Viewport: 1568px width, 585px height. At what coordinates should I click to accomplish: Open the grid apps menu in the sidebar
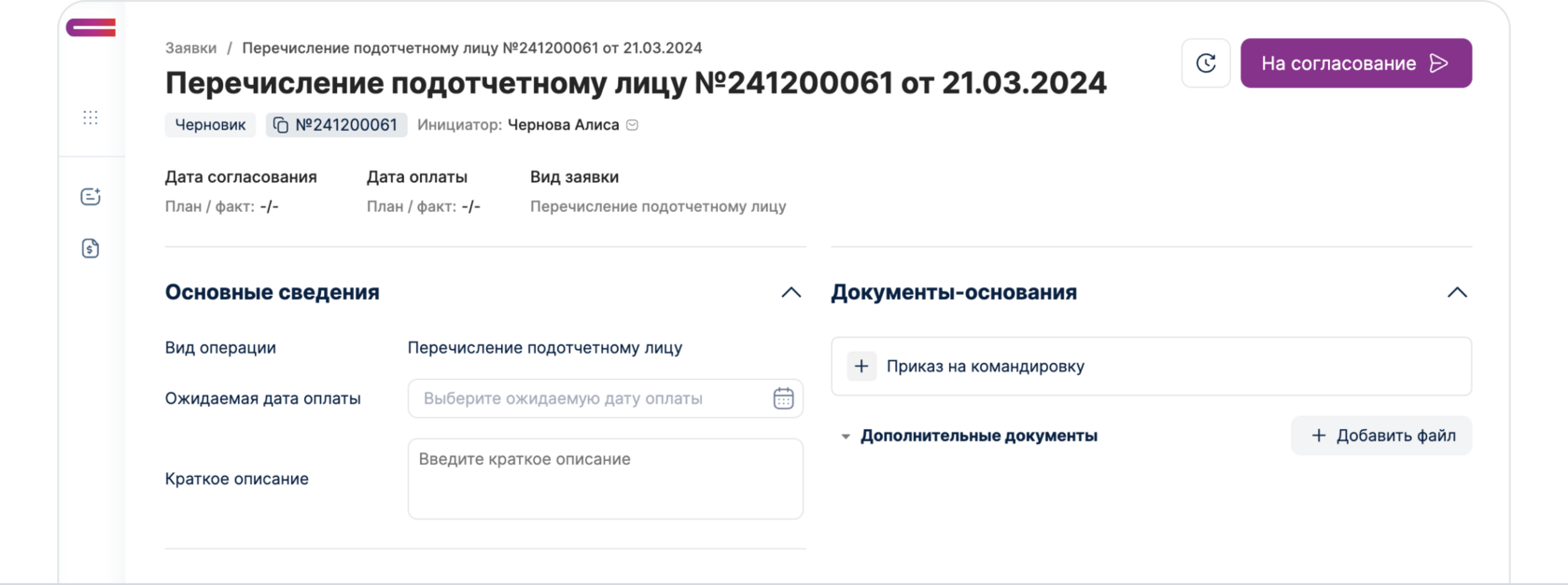click(91, 118)
